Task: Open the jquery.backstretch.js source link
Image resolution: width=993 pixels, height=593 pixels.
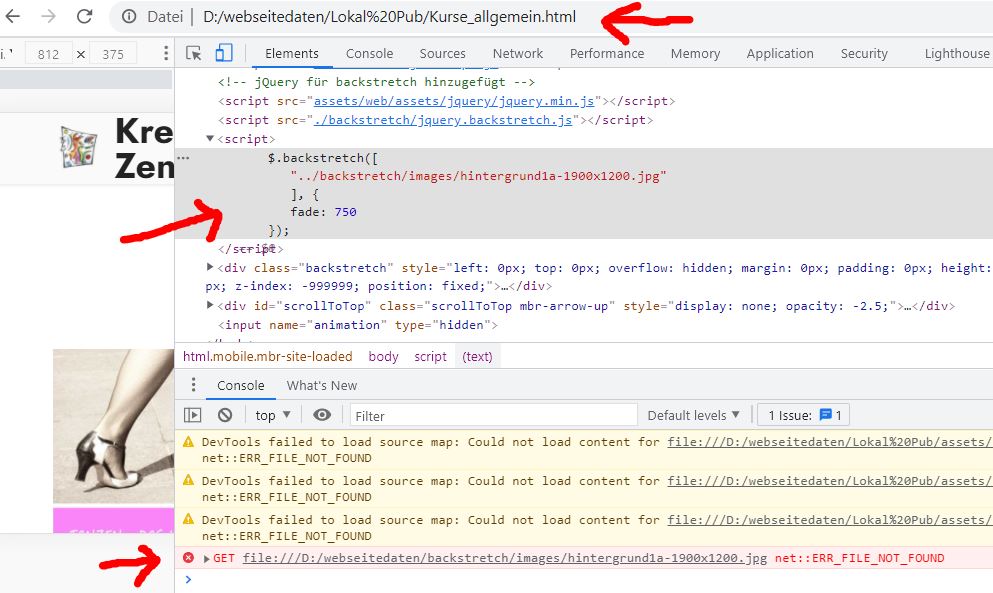Action: 442,120
